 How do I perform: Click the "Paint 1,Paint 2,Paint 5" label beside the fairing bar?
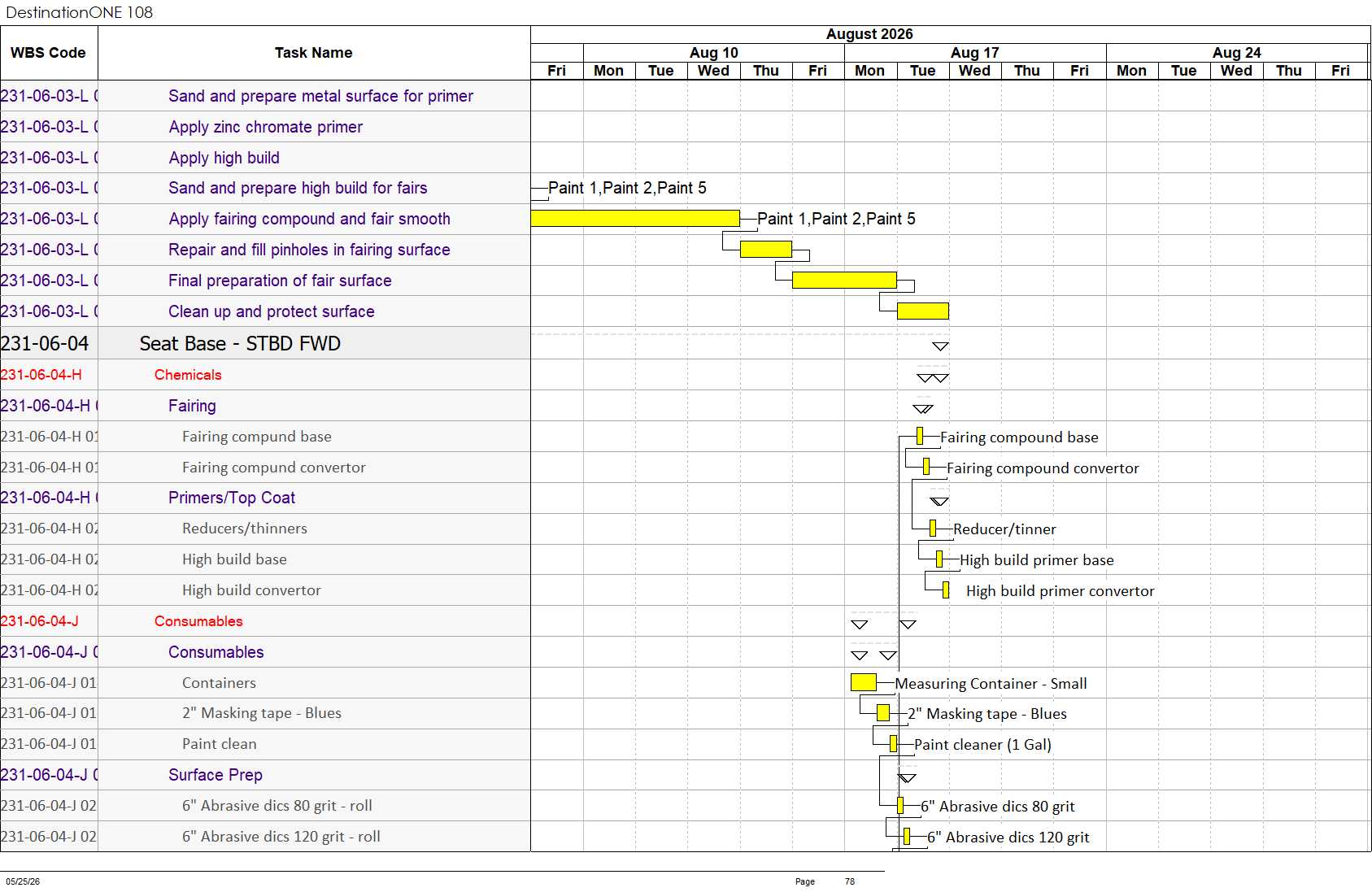pos(836,219)
